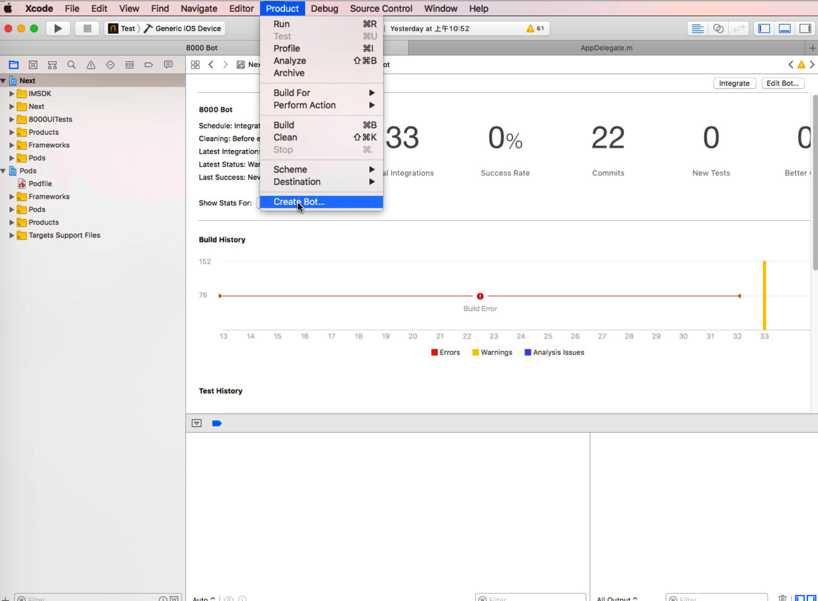
Task: Select the Standard editor icon
Action: (x=697, y=28)
